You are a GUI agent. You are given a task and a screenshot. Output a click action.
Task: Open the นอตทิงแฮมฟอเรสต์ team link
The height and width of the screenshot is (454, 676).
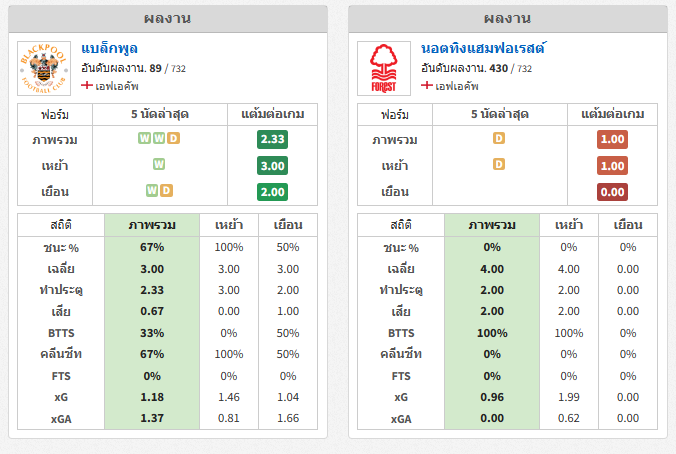484,48
